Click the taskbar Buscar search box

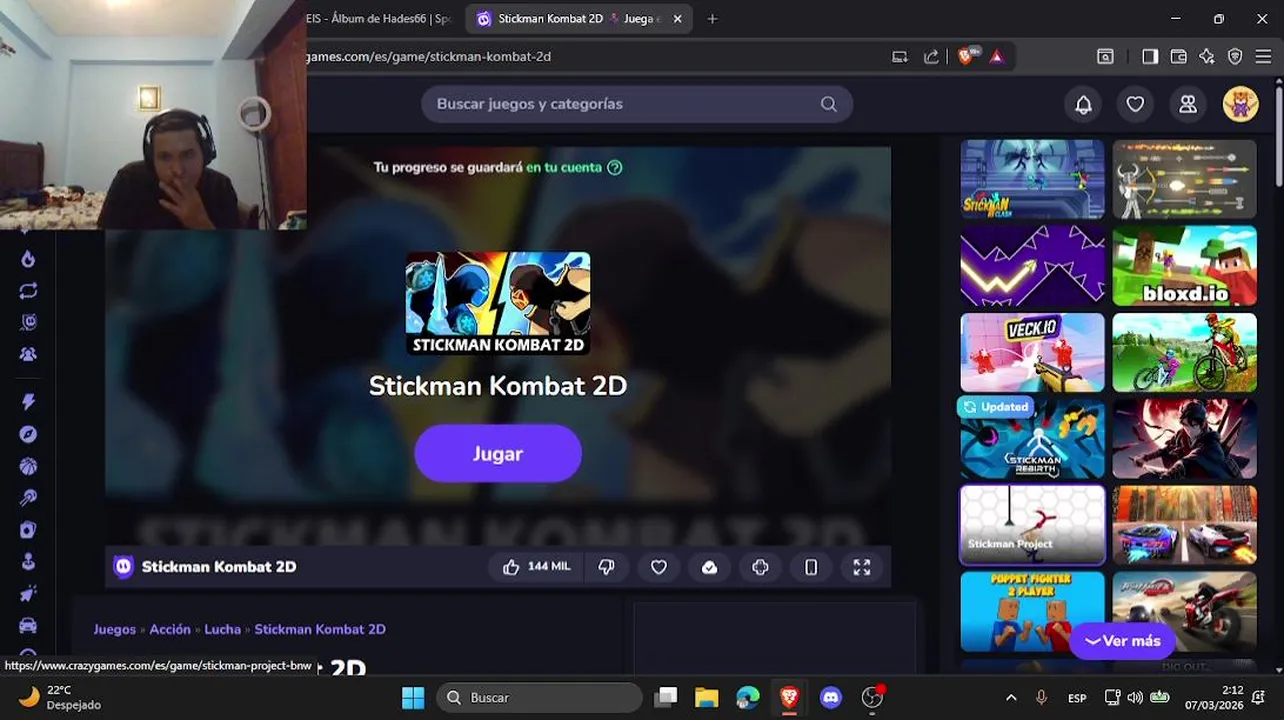click(539, 698)
